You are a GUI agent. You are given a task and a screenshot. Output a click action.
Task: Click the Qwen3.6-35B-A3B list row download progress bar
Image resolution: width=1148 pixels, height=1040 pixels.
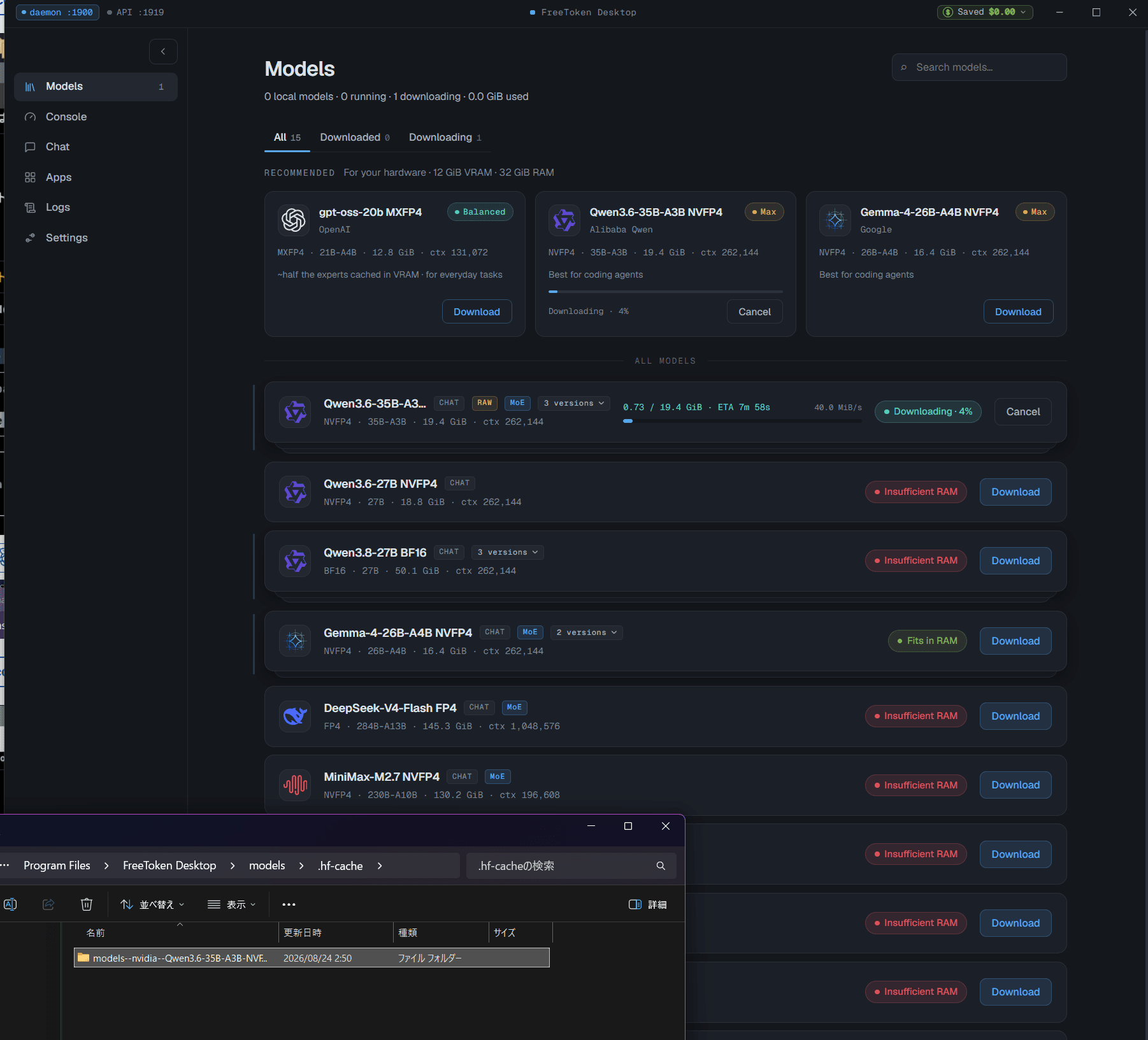(x=742, y=421)
